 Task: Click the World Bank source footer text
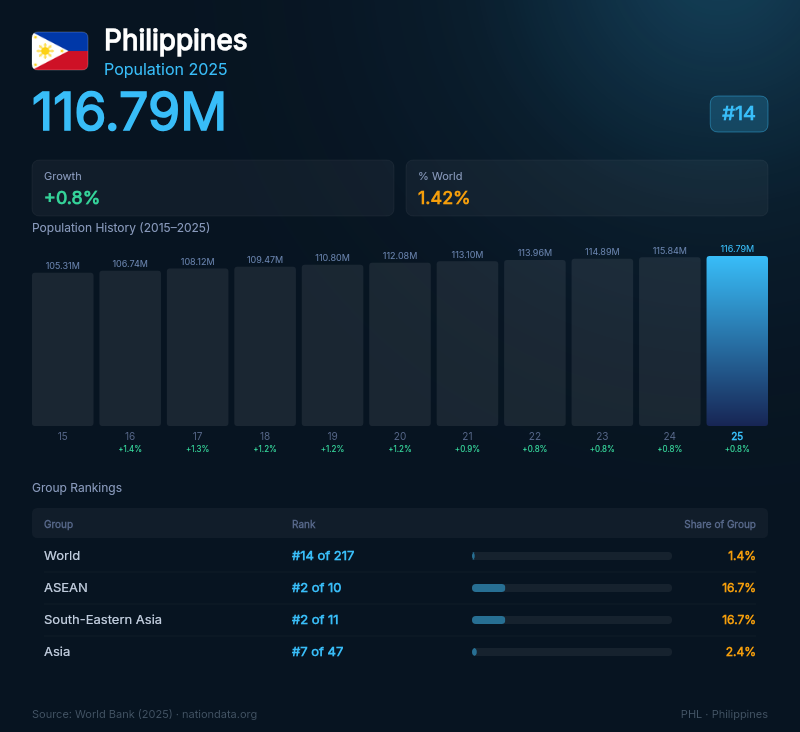144,714
